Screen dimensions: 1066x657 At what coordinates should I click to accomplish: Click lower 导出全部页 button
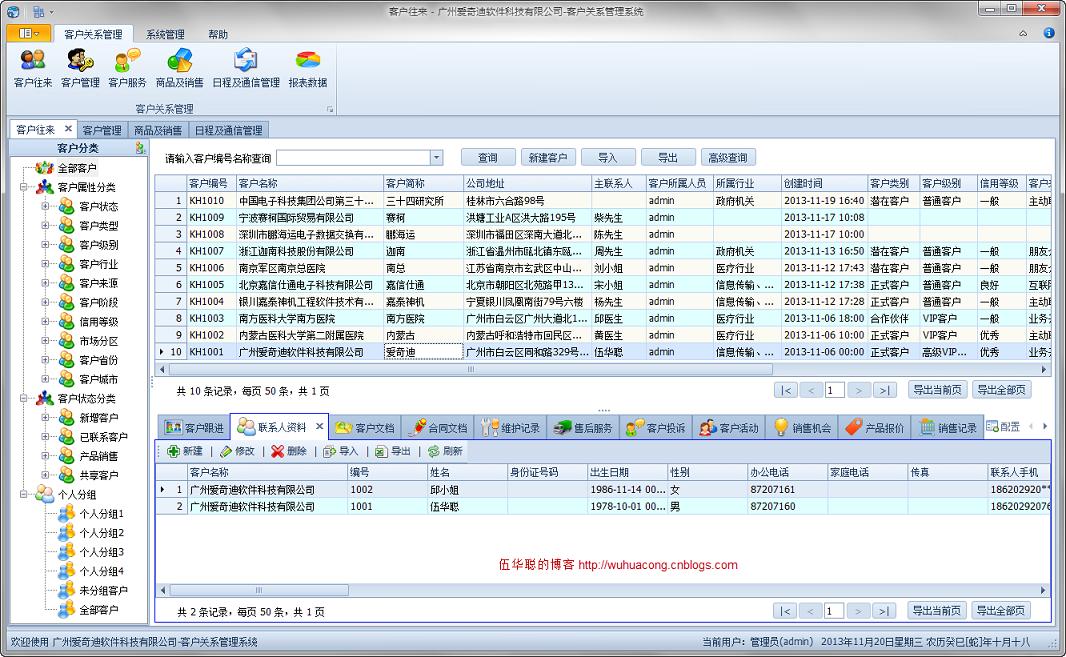1001,611
